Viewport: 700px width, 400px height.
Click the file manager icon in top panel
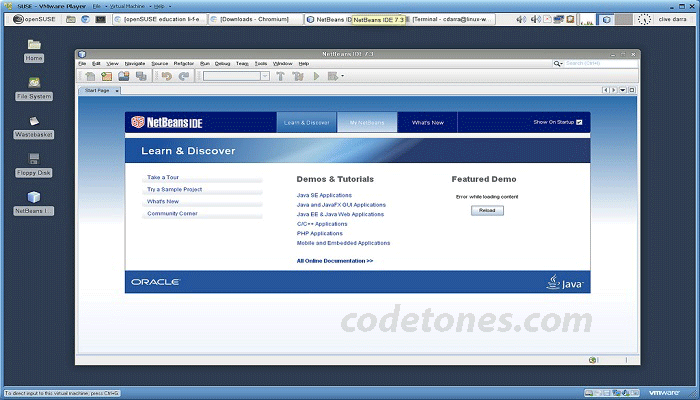(71, 19)
